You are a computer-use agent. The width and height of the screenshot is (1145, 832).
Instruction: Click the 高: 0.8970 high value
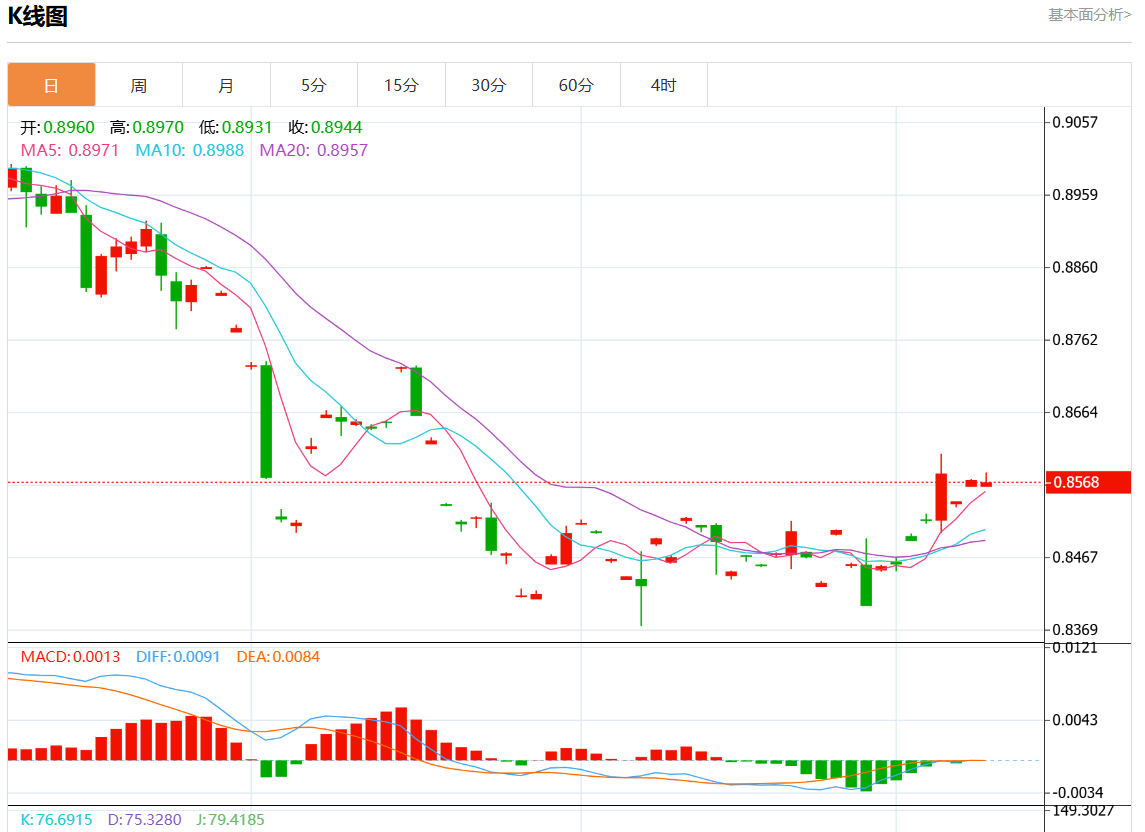click(x=147, y=127)
